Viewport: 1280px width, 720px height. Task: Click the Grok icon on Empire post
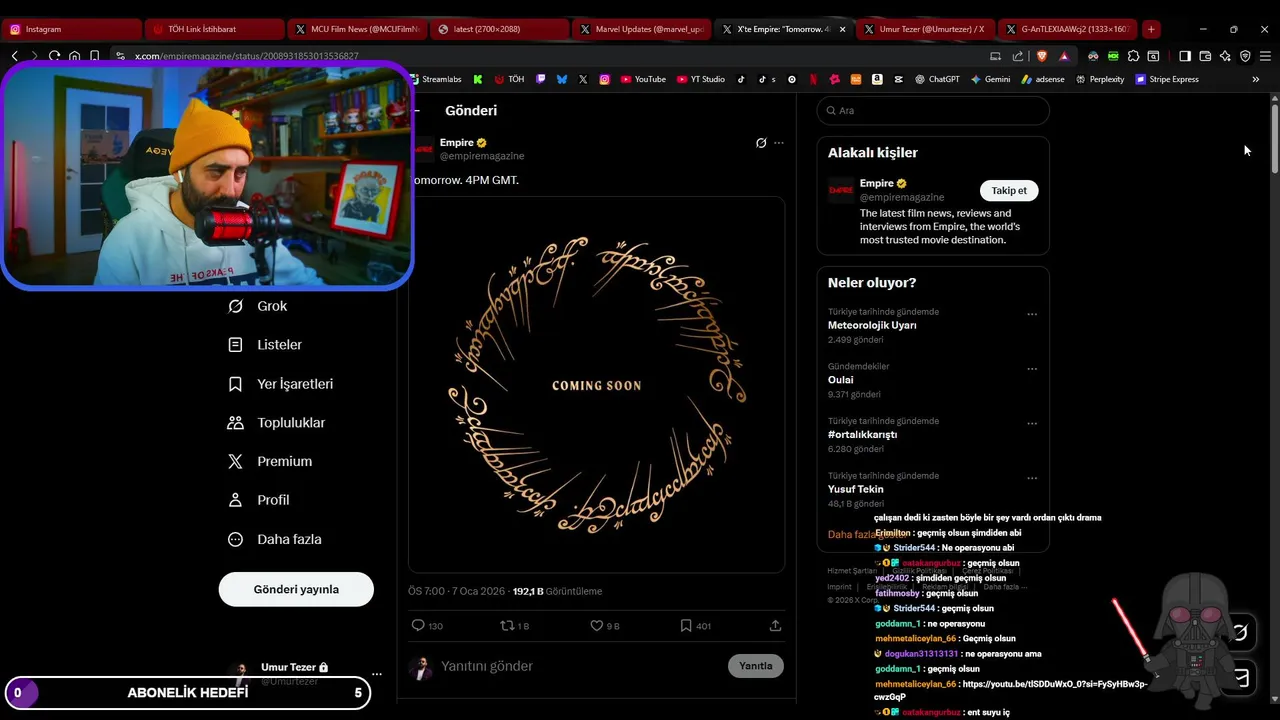click(x=761, y=143)
